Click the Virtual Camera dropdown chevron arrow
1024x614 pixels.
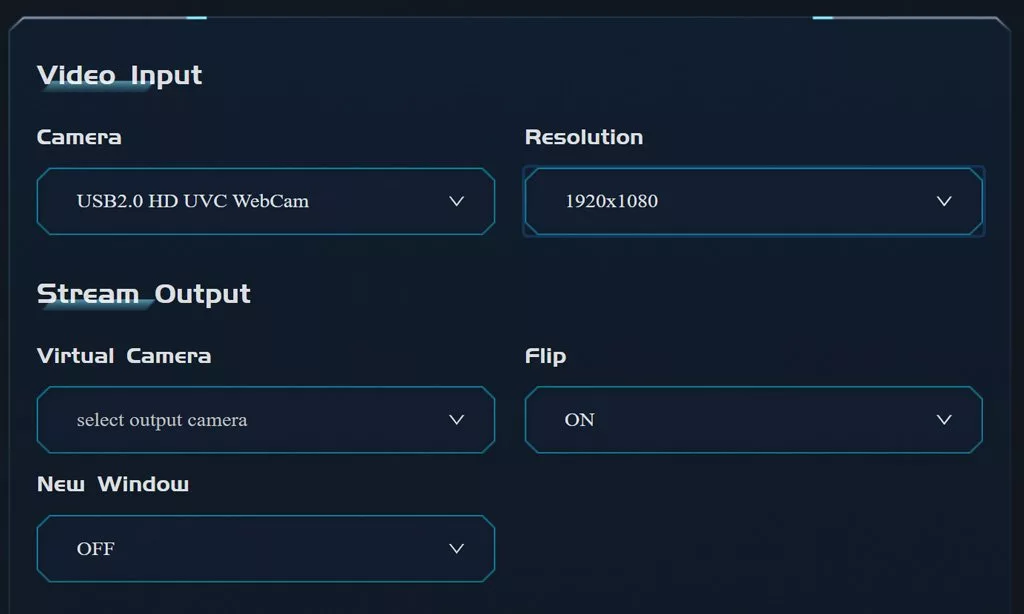456,419
